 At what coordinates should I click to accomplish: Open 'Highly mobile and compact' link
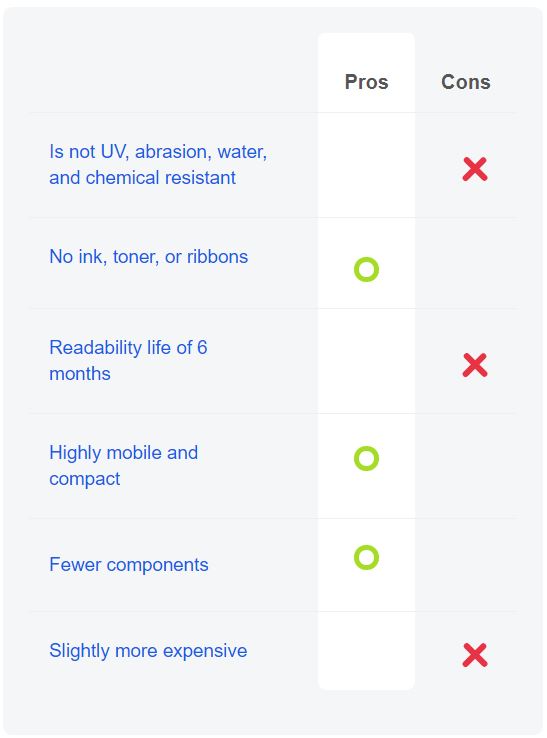[123, 465]
